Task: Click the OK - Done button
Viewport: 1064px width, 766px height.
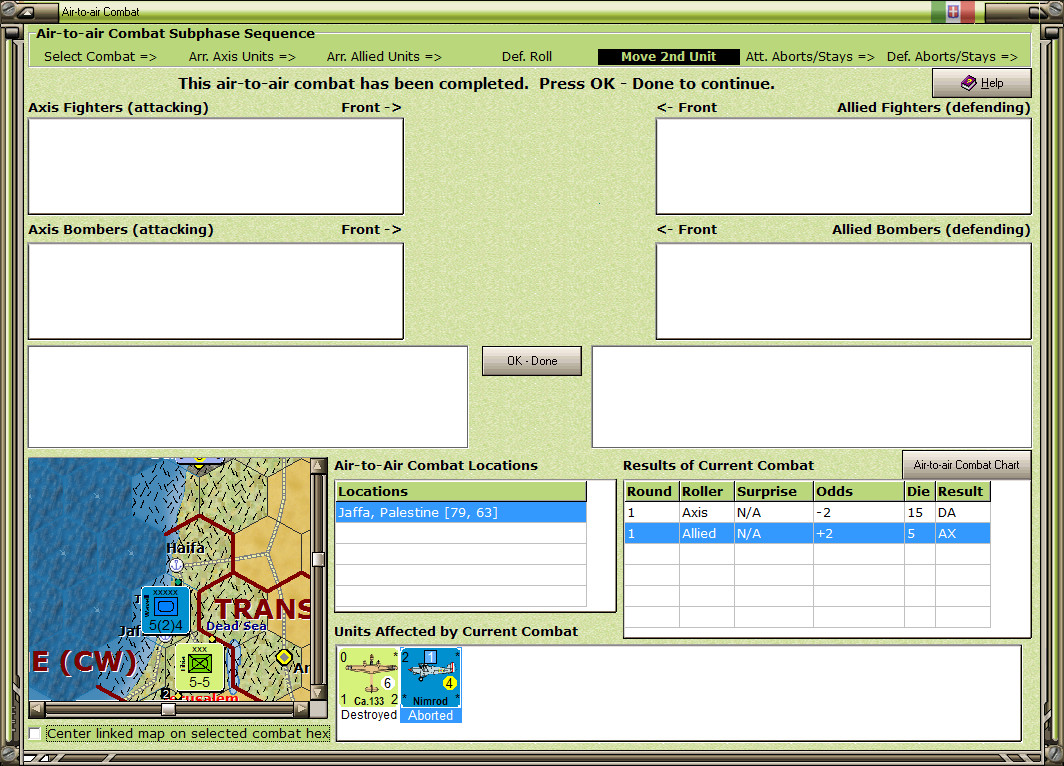Action: tap(531, 361)
